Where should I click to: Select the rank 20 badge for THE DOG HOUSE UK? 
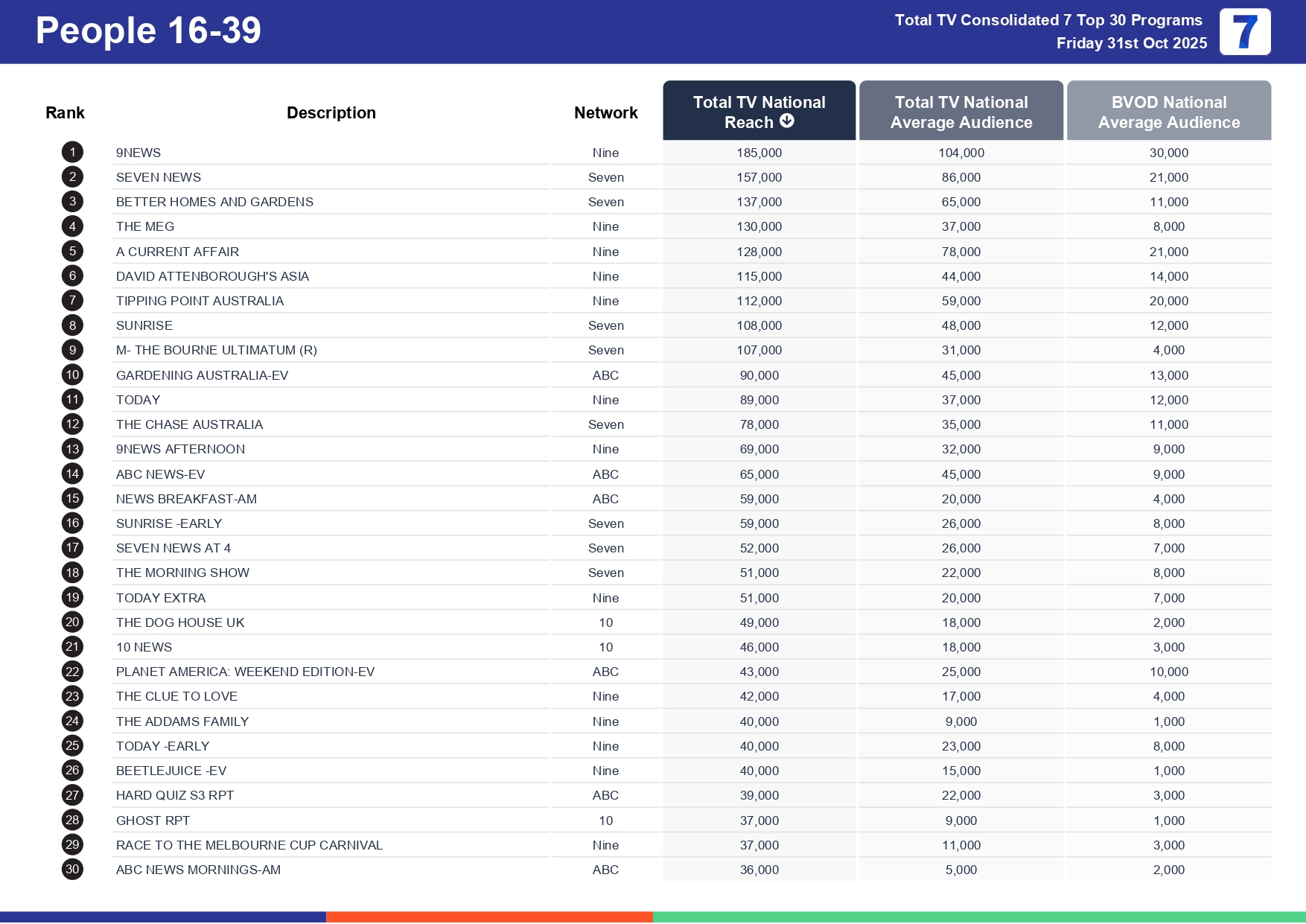[72, 622]
